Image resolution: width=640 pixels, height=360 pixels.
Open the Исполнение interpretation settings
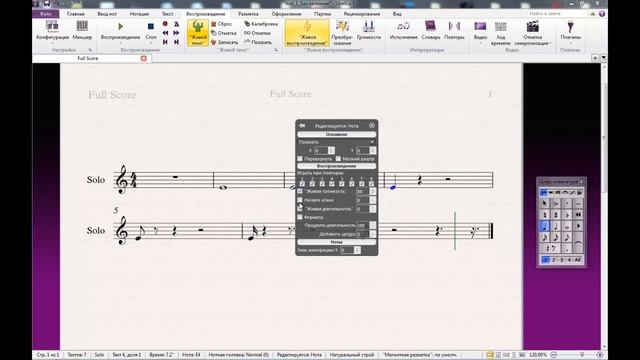[403, 31]
